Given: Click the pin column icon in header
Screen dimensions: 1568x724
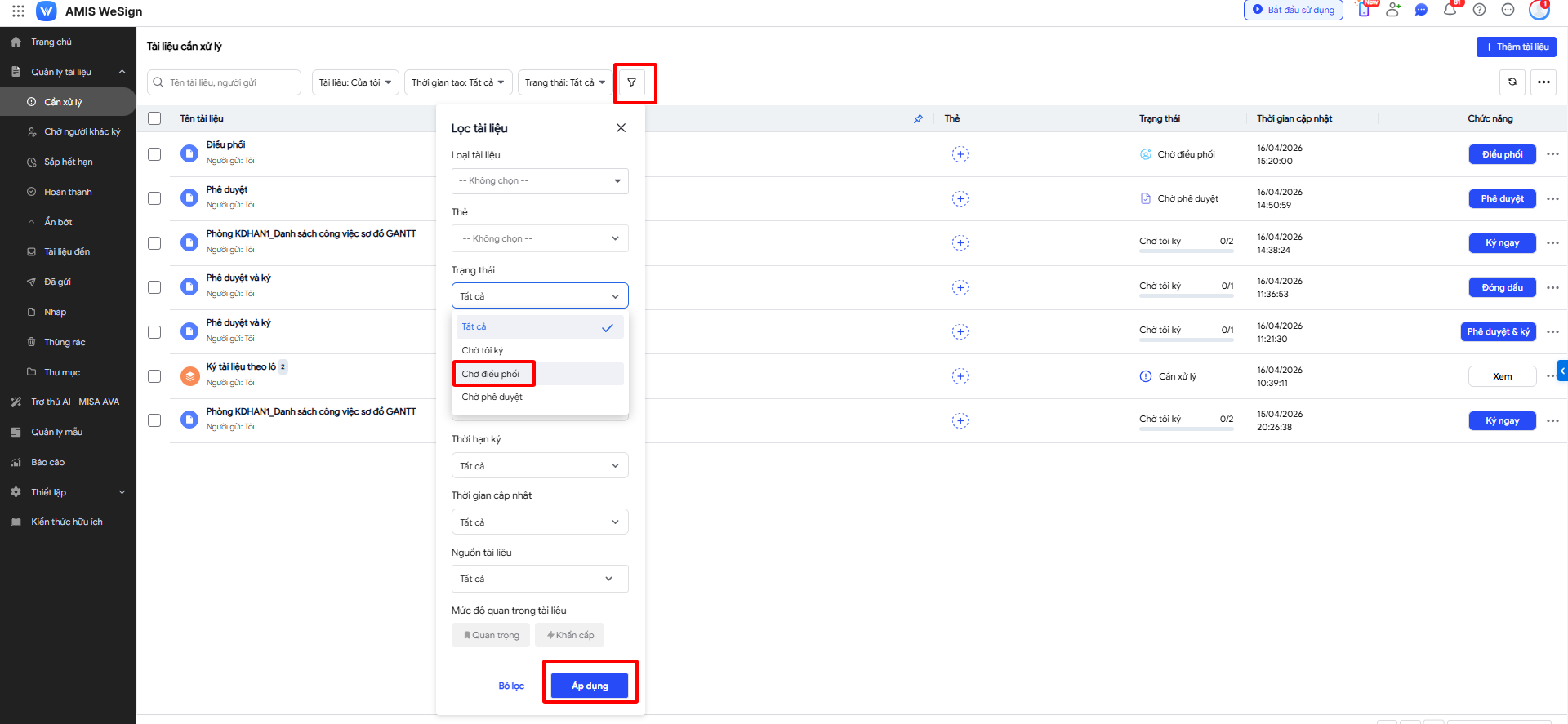Looking at the screenshot, I should click(918, 119).
